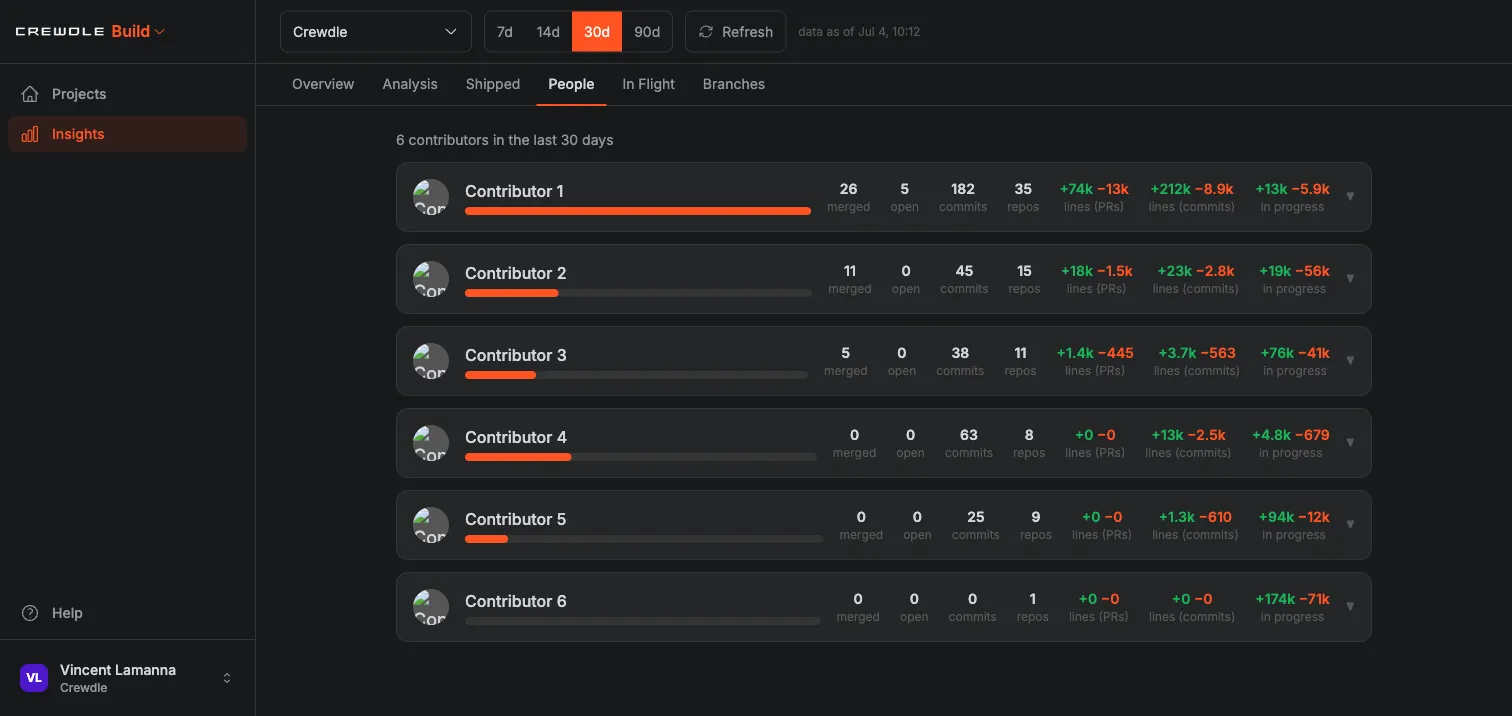Click the Insights bar chart icon
The height and width of the screenshot is (716, 1512).
tap(30, 134)
